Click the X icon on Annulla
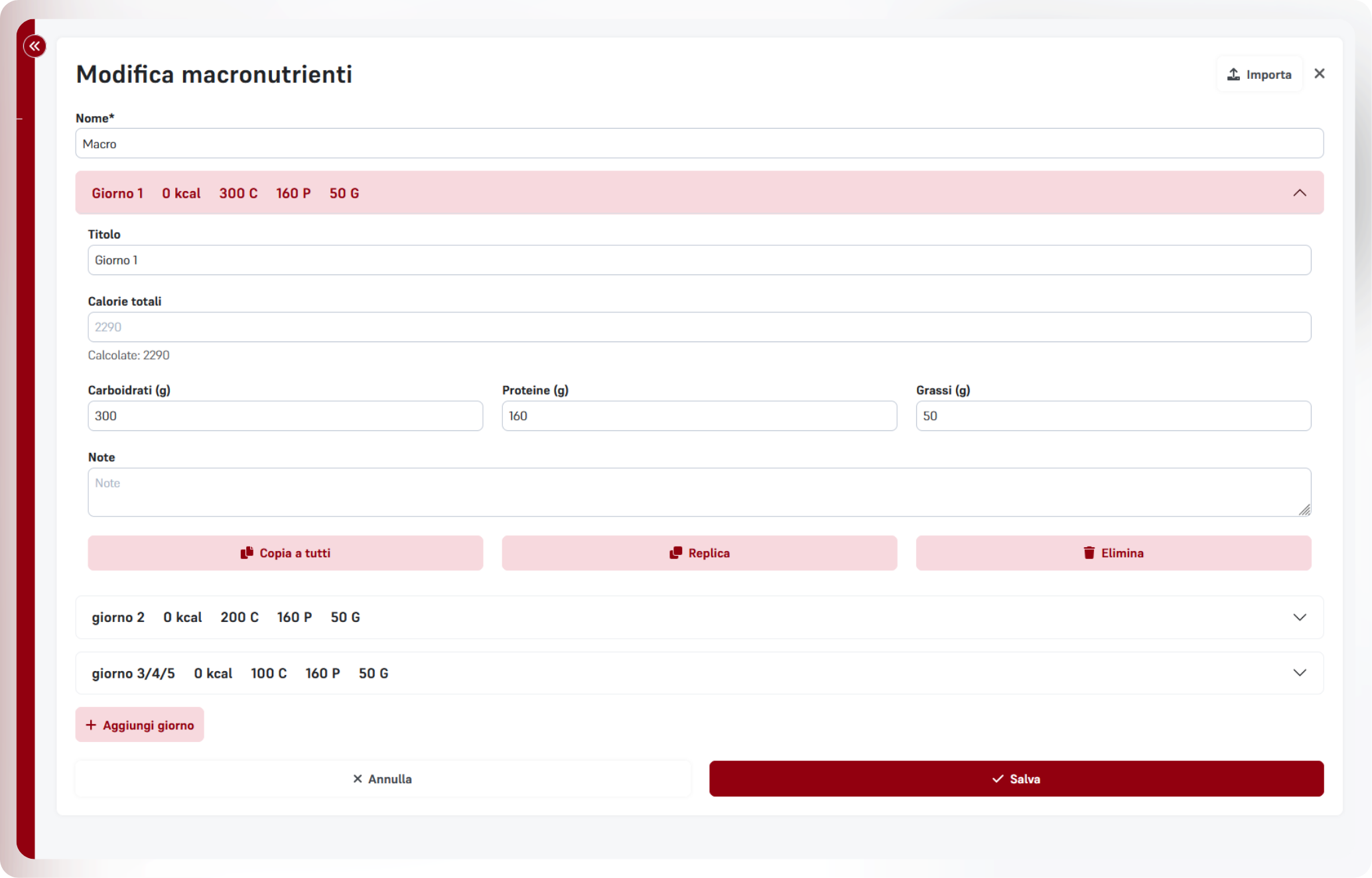The image size is (1372, 878). (x=358, y=779)
